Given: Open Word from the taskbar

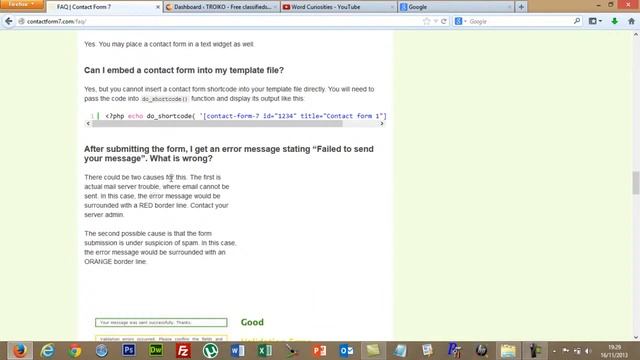Looking at the screenshot, I should pyautogui.click(x=238, y=351).
